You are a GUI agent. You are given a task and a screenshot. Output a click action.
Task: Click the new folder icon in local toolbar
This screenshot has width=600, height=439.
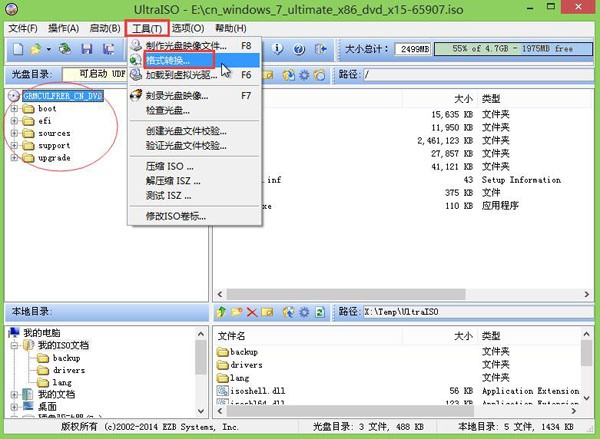coord(236,312)
